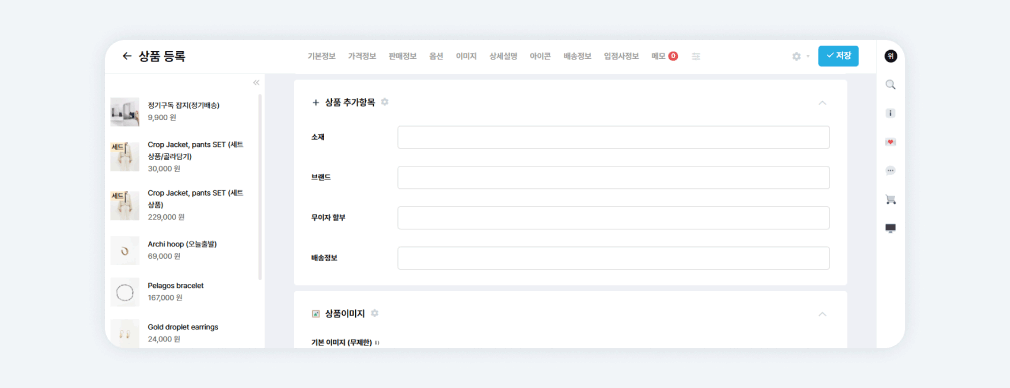Open settings gear next to 상품이미지
The height and width of the screenshot is (388, 1010).
coord(374,313)
